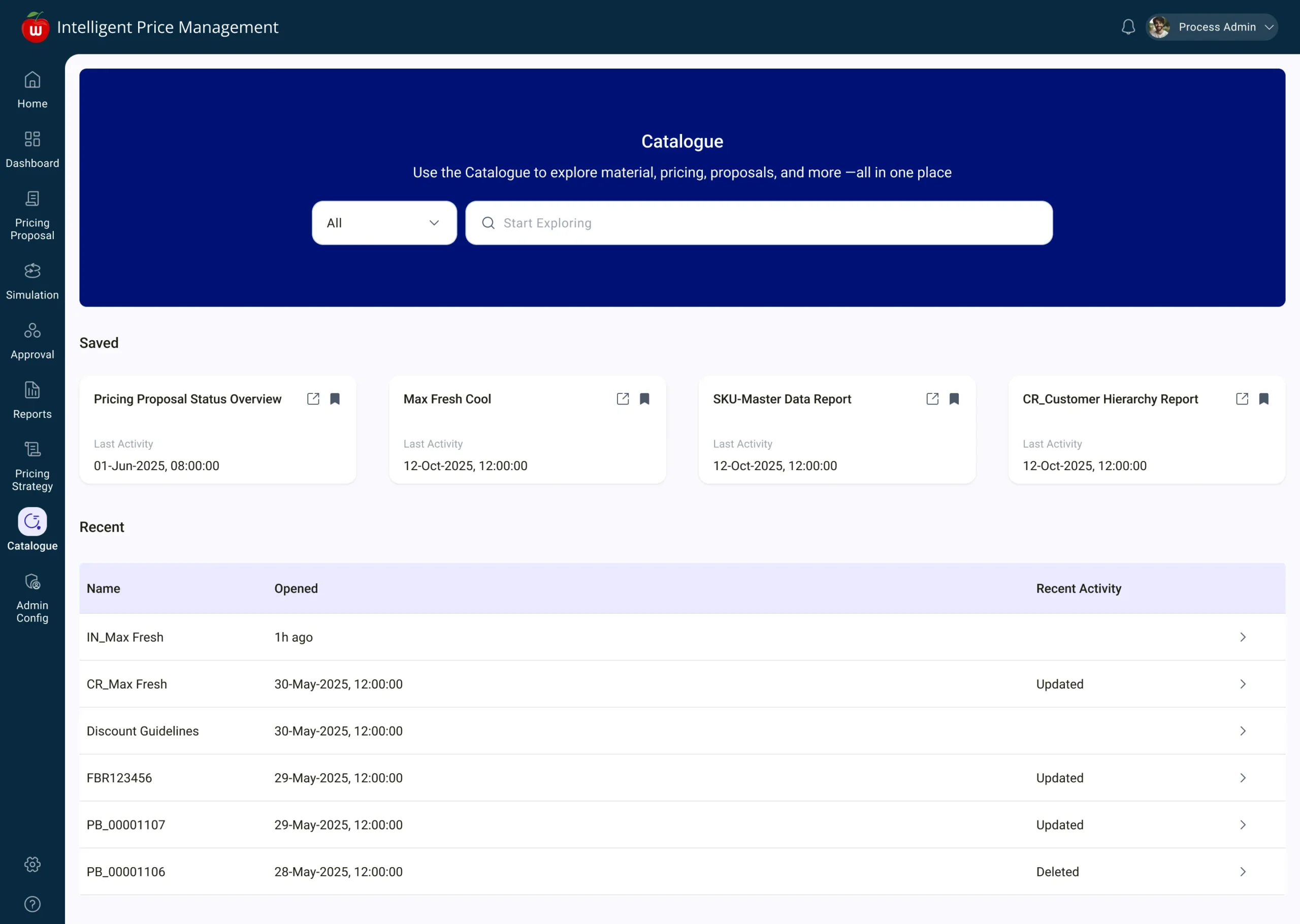Click the SKU-Master Data Report card title
Image resolution: width=1300 pixels, height=924 pixels.
coord(782,399)
